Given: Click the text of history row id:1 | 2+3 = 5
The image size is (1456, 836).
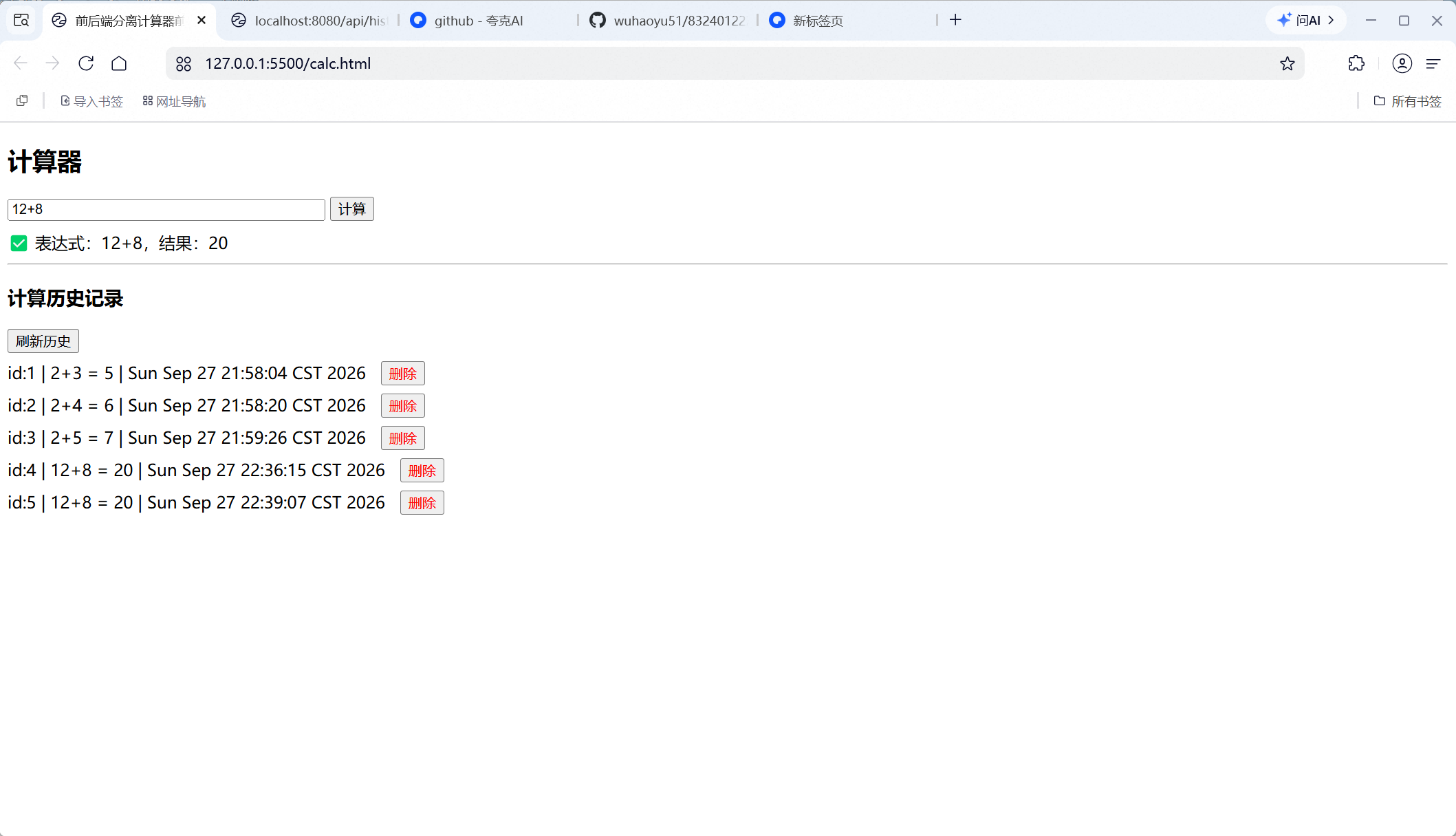Looking at the screenshot, I should click(186, 373).
